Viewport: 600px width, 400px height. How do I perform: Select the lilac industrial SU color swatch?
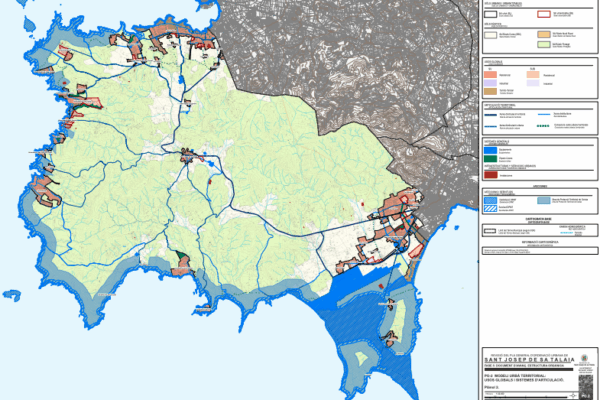(491, 83)
